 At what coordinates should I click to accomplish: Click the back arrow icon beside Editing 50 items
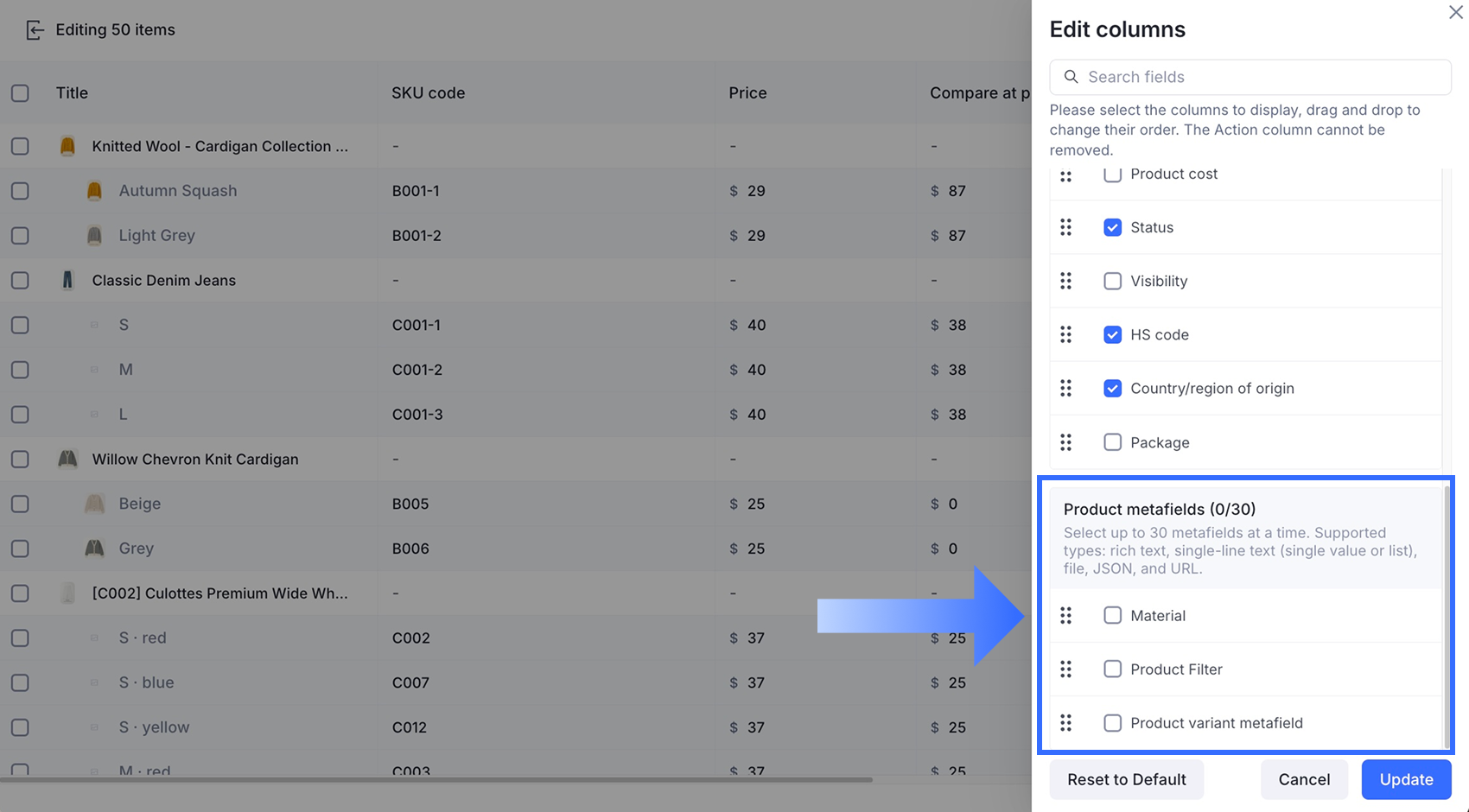pyautogui.click(x=35, y=30)
